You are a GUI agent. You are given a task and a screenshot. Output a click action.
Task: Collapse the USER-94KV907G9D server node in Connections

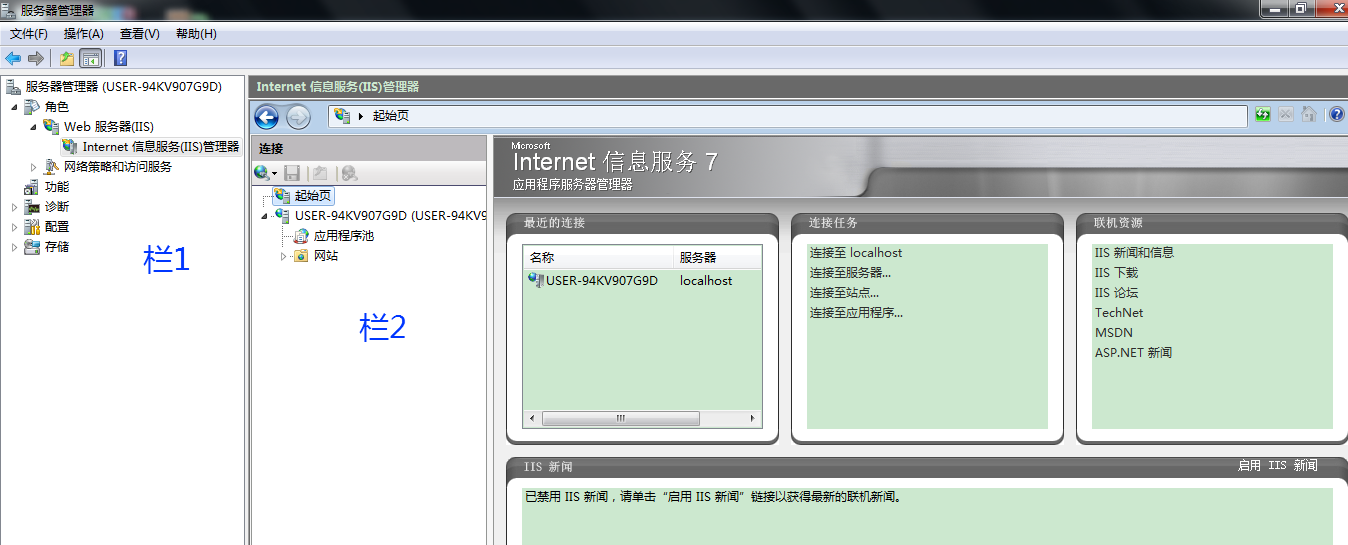[x=264, y=216]
